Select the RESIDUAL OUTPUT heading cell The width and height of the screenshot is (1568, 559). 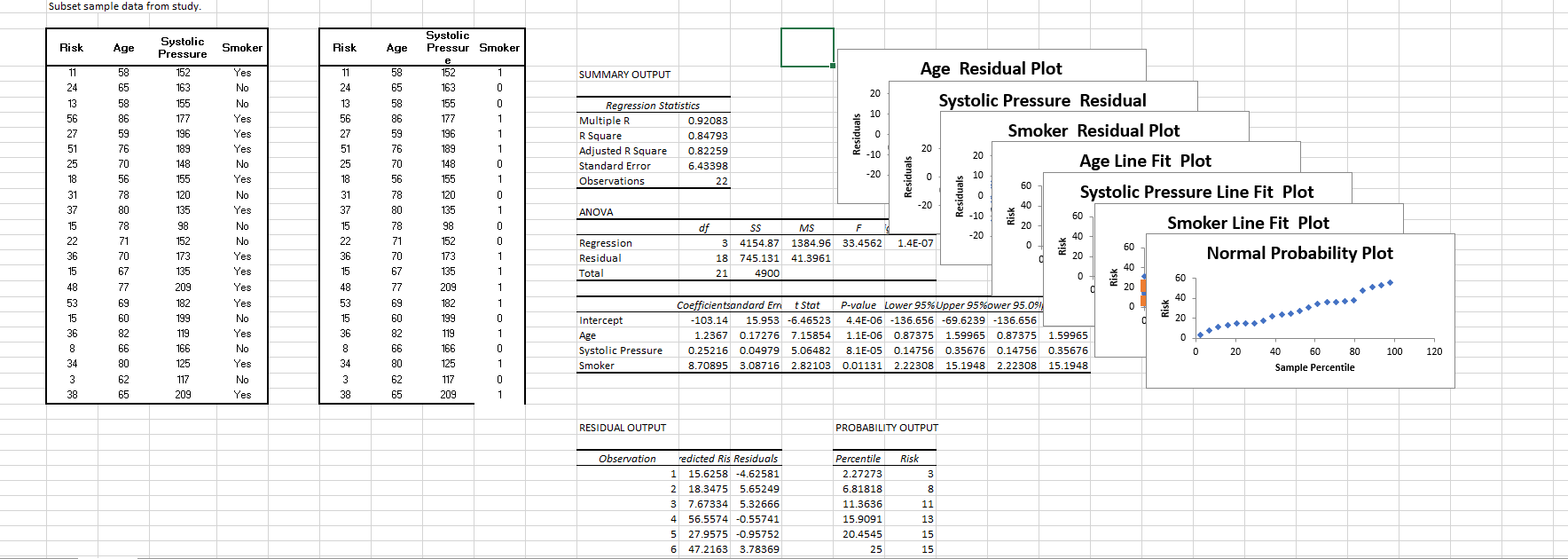623,428
